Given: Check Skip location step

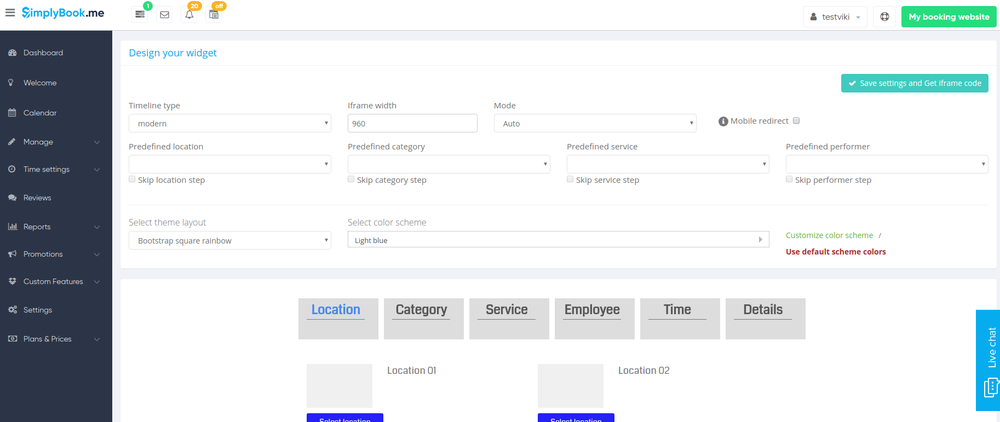Looking at the screenshot, I should pyautogui.click(x=133, y=179).
